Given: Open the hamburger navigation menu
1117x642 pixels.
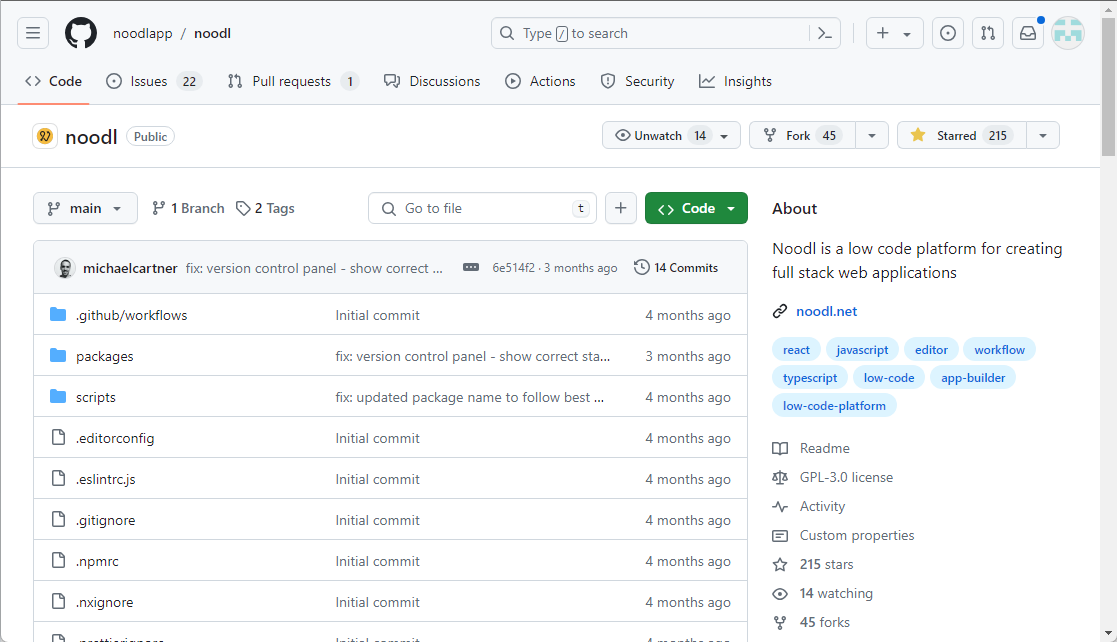Looking at the screenshot, I should tap(33, 33).
